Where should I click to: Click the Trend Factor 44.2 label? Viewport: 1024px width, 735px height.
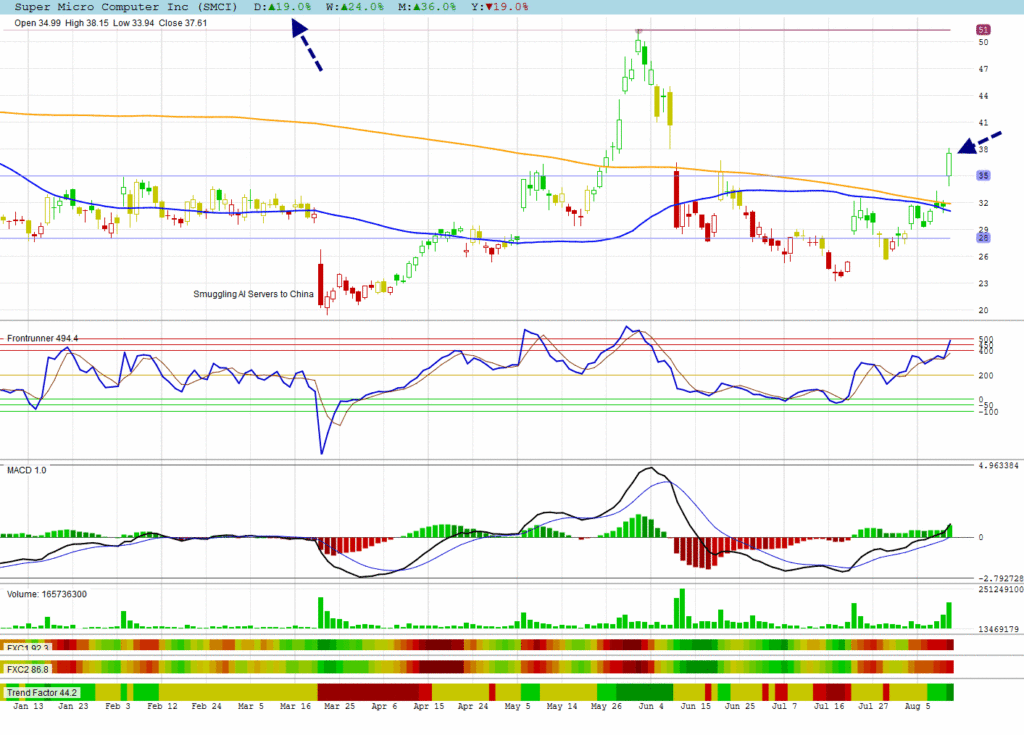click(42, 693)
